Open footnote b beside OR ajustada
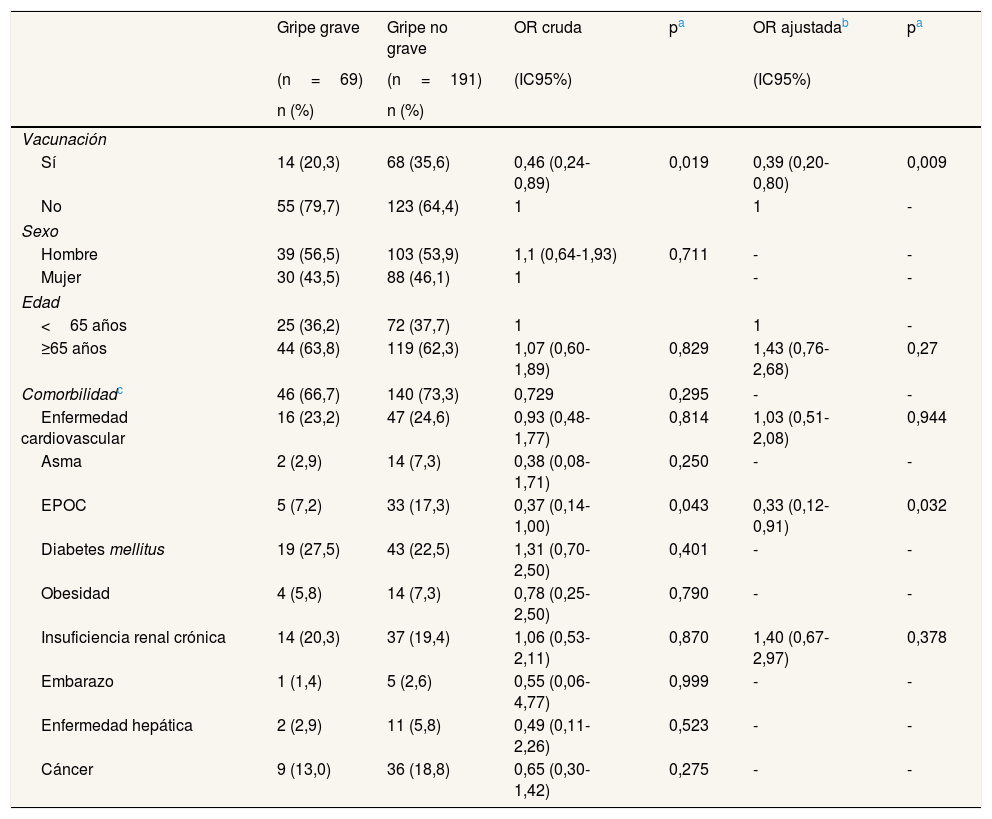Image resolution: width=992 pixels, height=819 pixels. coord(846,24)
